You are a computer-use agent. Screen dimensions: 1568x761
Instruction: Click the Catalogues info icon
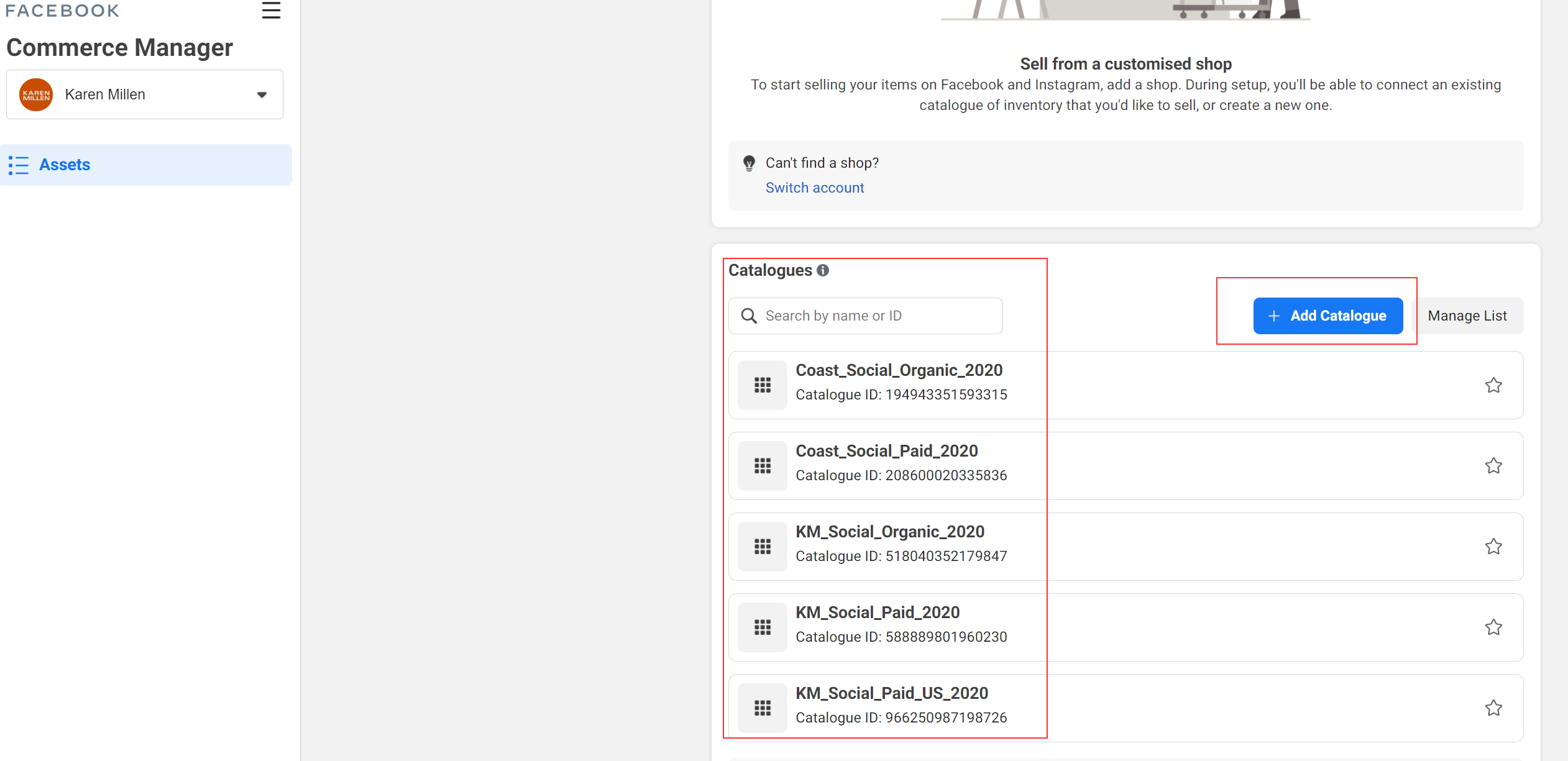tap(823, 270)
